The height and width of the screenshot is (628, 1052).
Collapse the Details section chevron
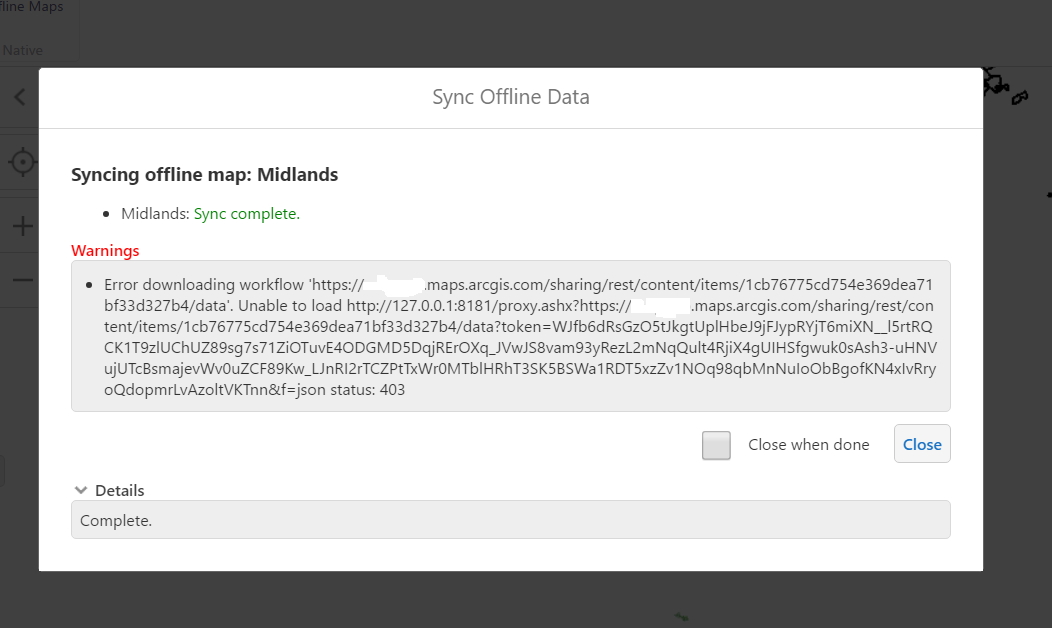click(x=81, y=490)
